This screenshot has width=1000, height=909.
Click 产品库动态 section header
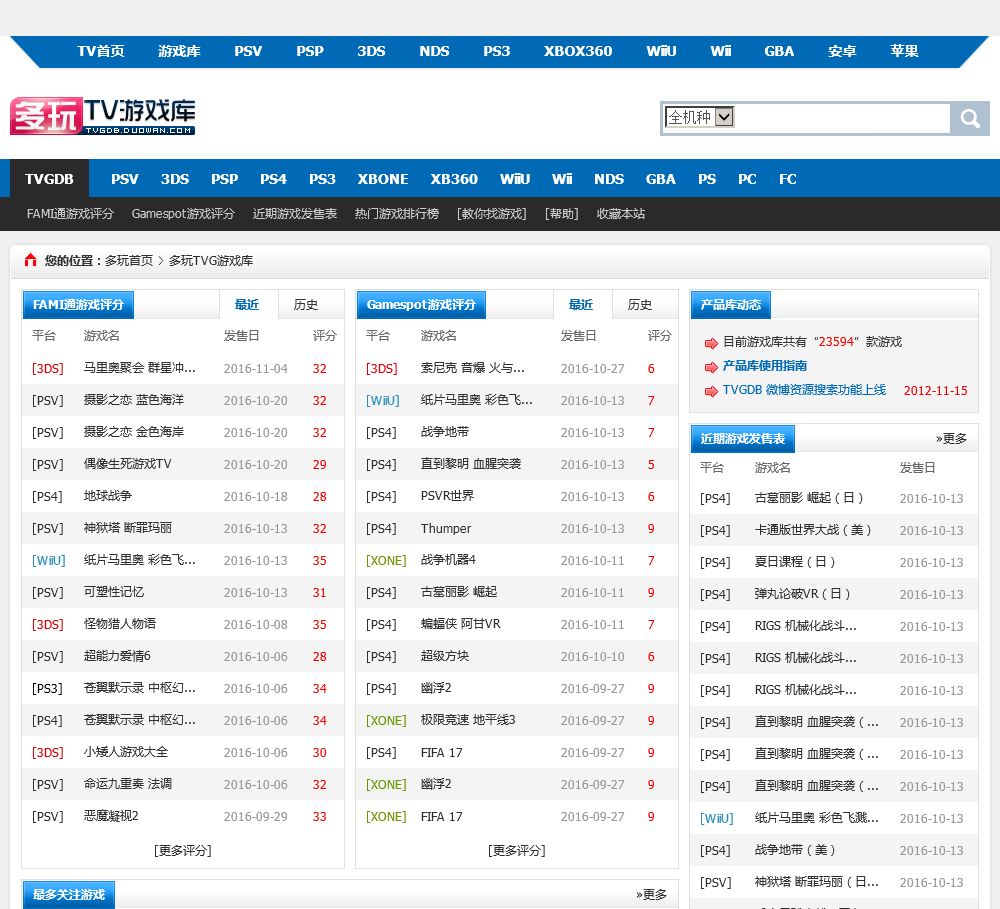[x=730, y=305]
